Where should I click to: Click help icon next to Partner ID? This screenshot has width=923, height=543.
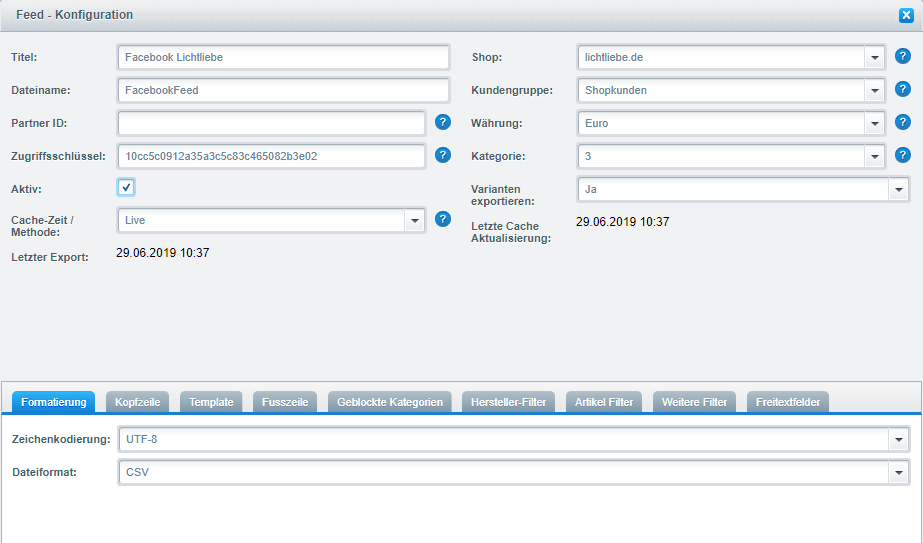coord(443,123)
